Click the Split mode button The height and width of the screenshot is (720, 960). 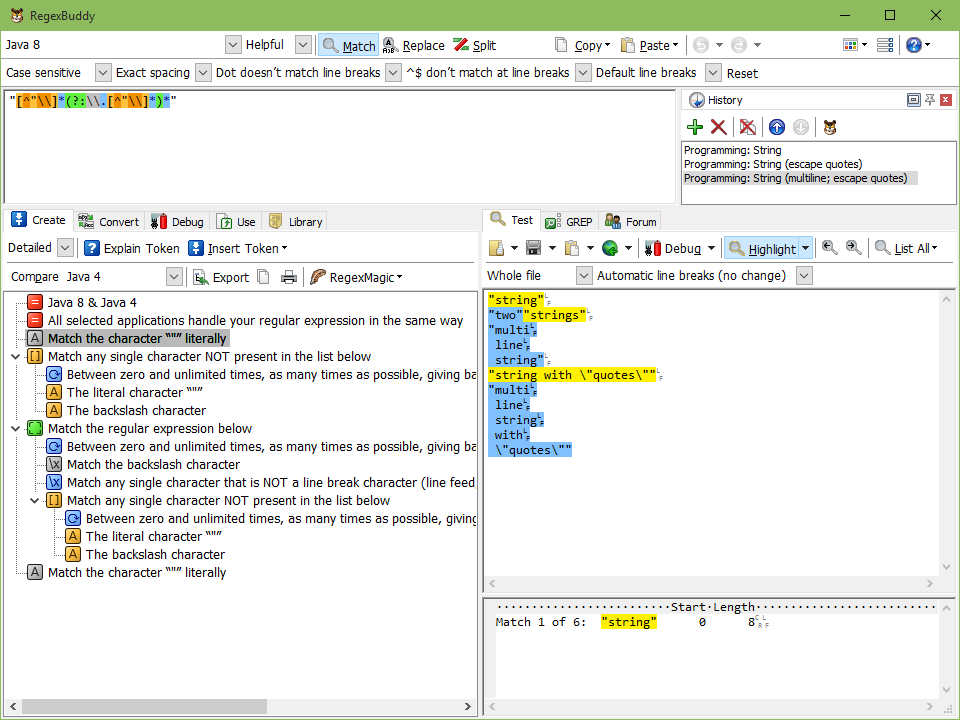coord(474,45)
